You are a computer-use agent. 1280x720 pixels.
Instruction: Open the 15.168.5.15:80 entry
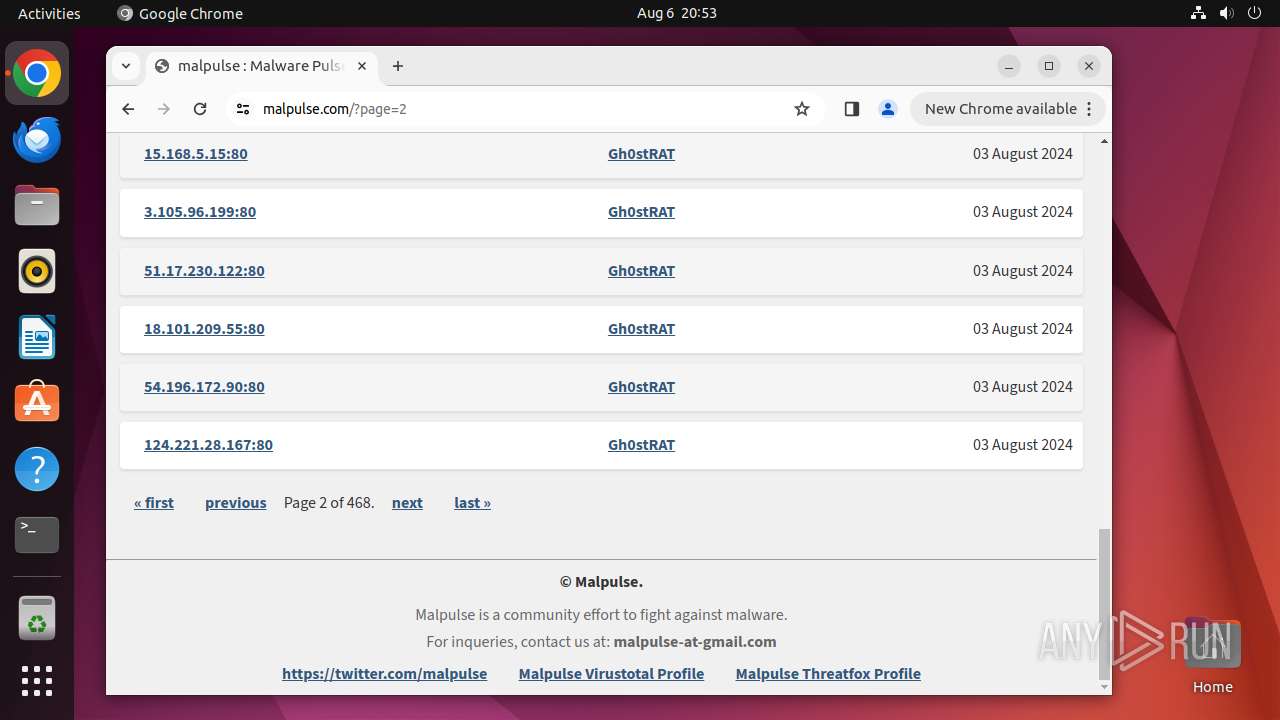tap(196, 154)
